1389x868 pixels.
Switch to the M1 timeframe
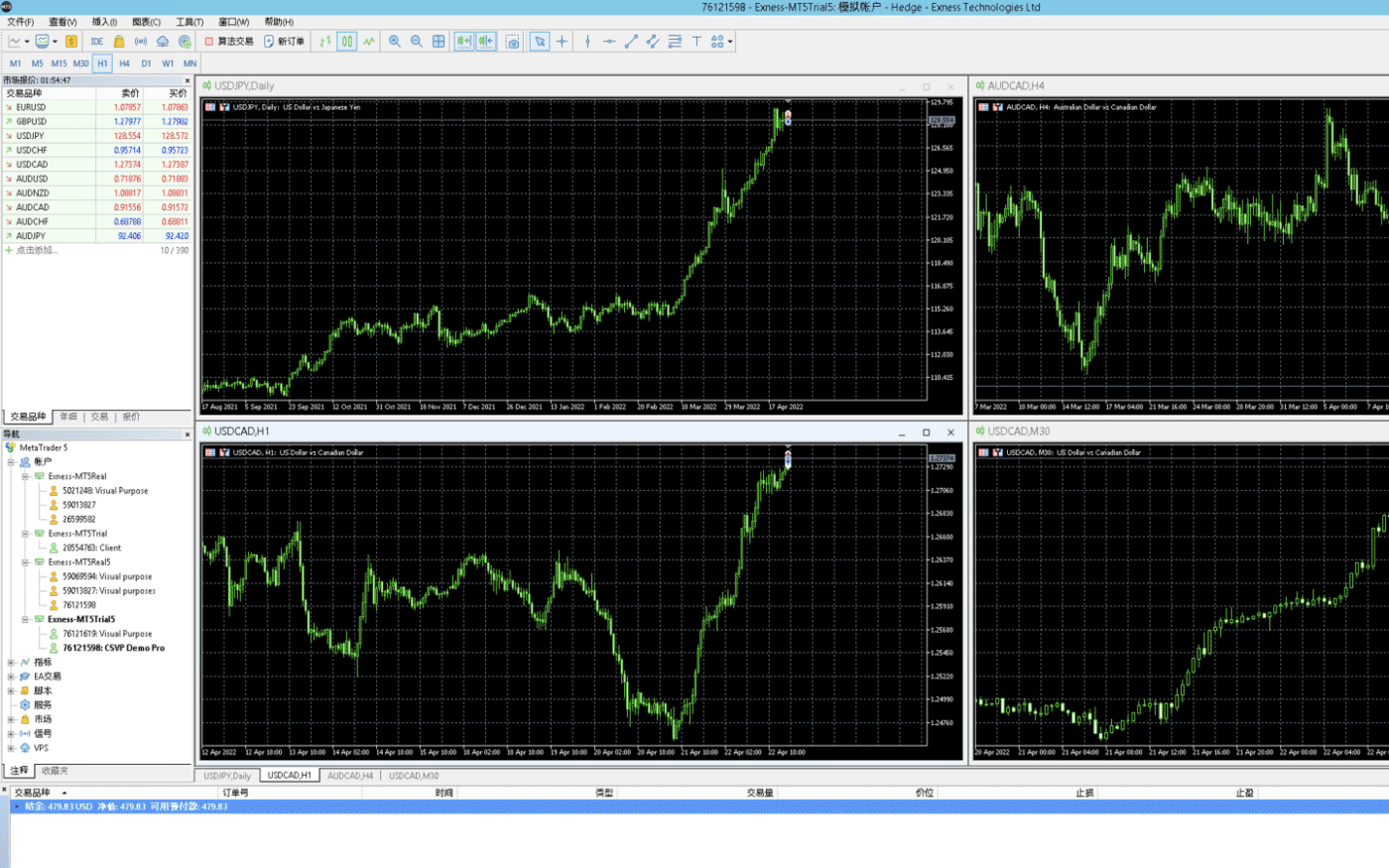16,63
